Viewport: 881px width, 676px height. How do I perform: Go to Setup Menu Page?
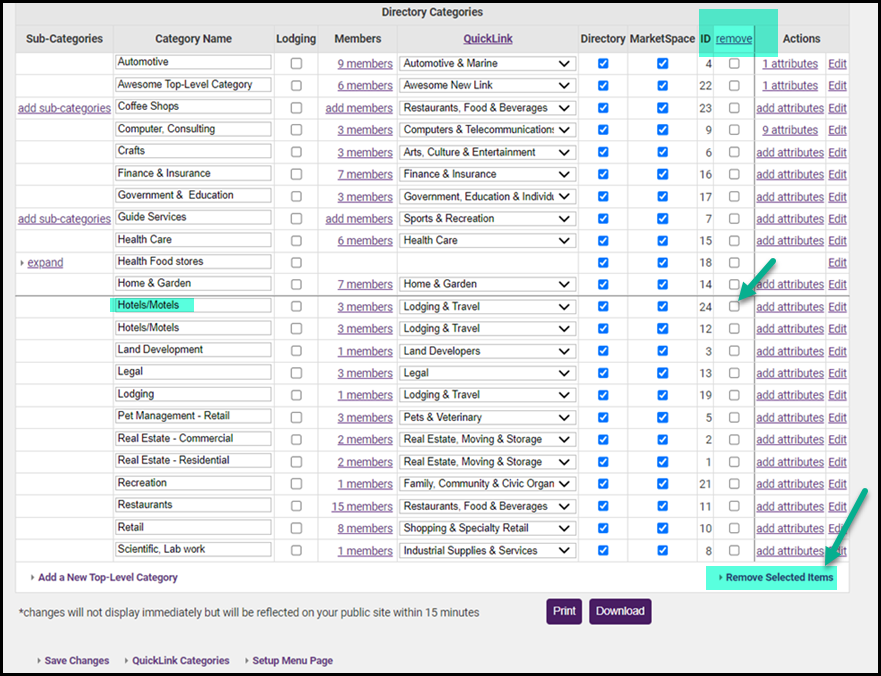(292, 660)
